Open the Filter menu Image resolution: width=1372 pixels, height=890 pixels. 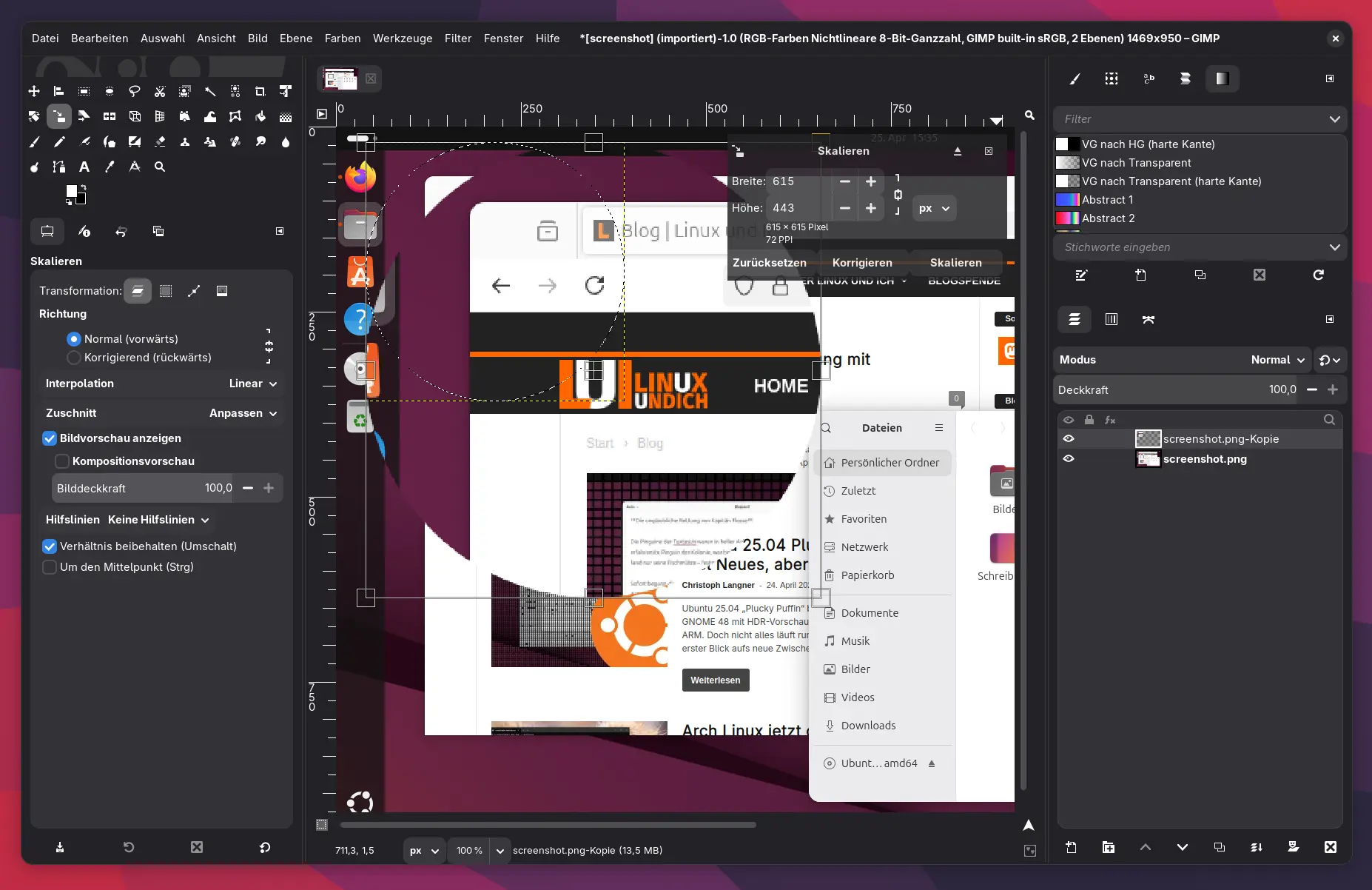457,39
